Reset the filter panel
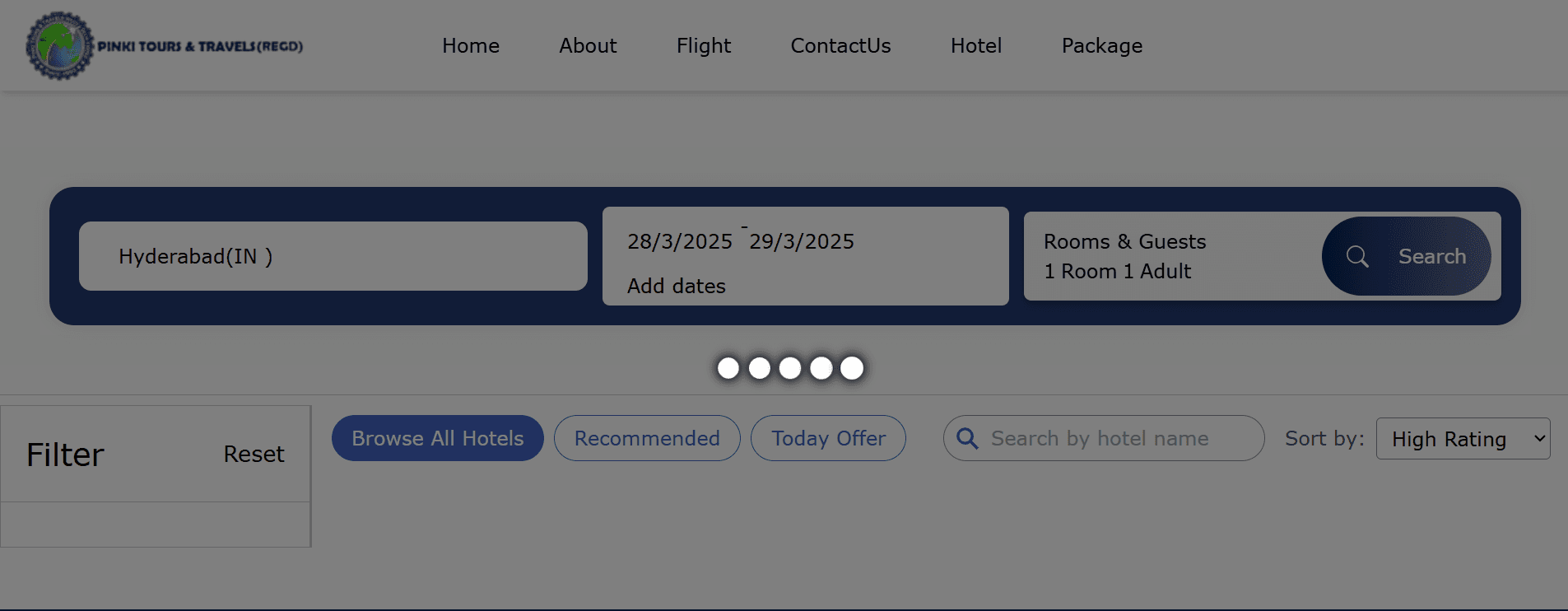 click(x=254, y=454)
